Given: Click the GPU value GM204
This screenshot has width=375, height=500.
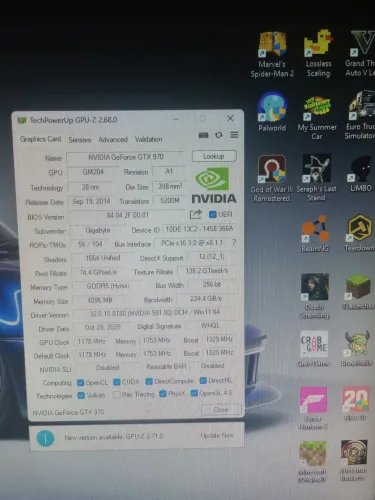Looking at the screenshot, I should (93, 172).
